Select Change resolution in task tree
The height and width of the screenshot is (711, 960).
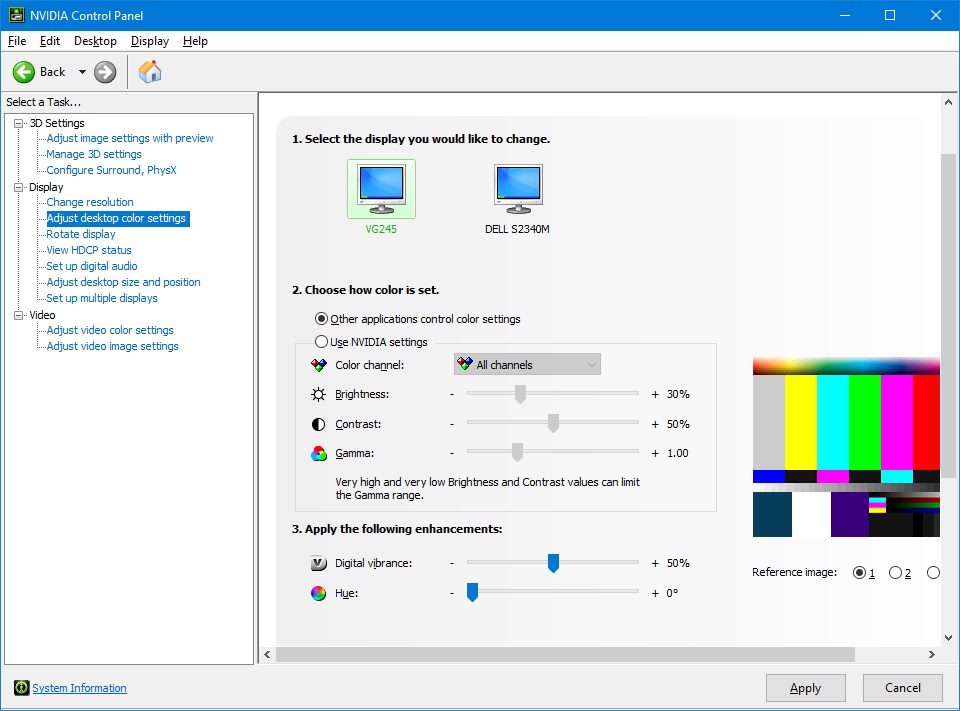click(x=90, y=202)
